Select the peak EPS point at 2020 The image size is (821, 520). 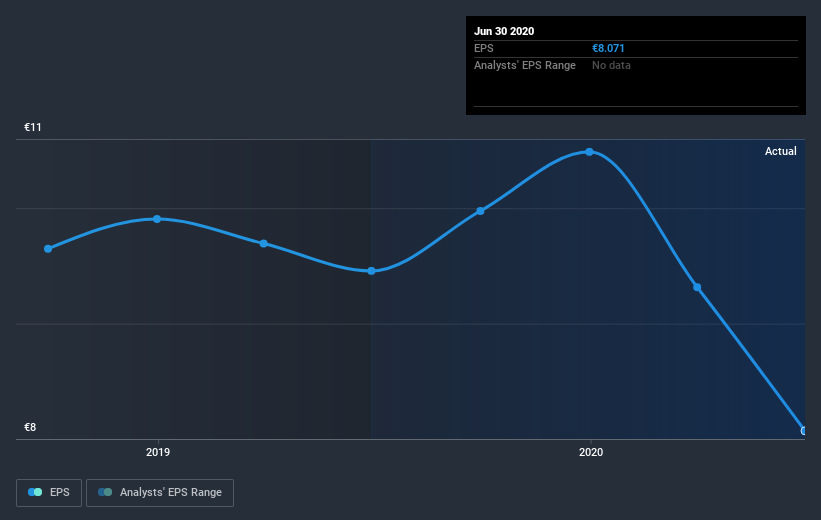590,152
